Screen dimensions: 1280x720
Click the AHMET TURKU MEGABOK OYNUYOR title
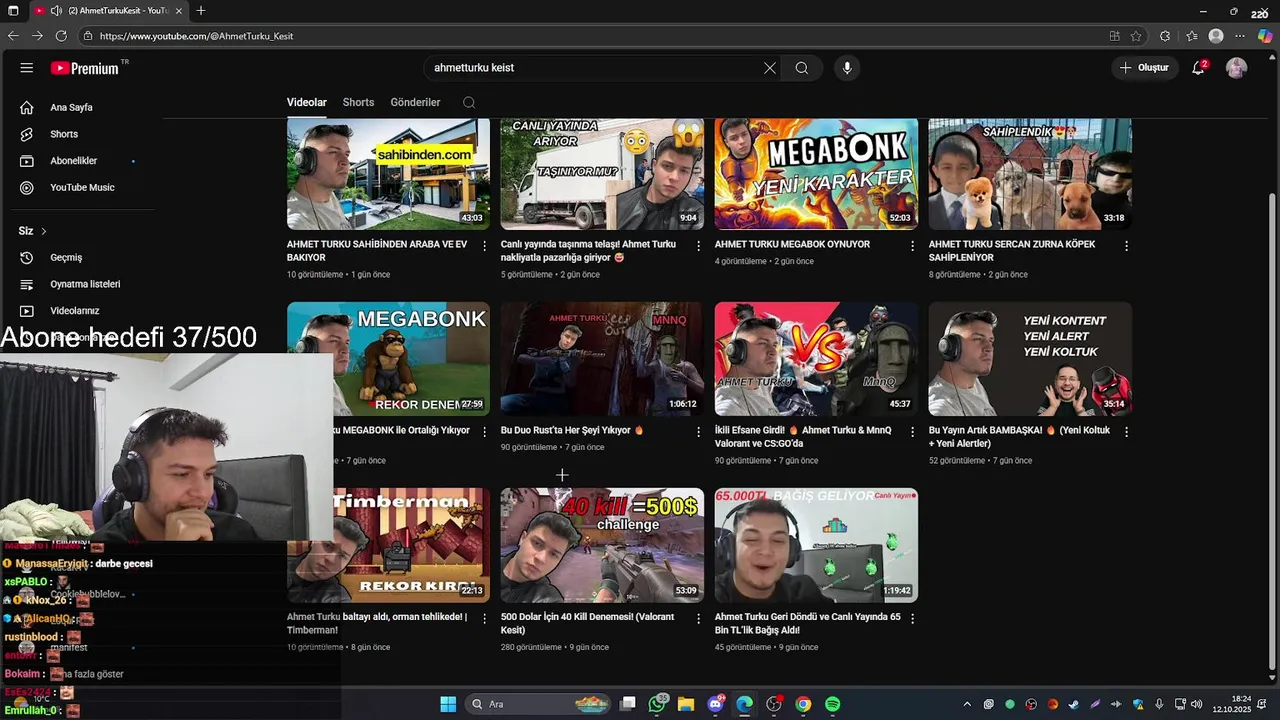[x=792, y=244]
